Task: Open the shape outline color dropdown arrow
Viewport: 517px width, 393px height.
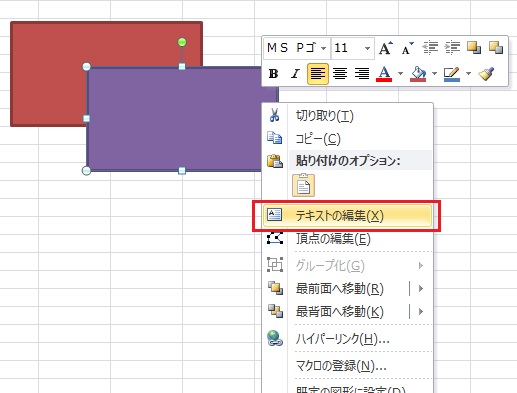Action: [468, 74]
